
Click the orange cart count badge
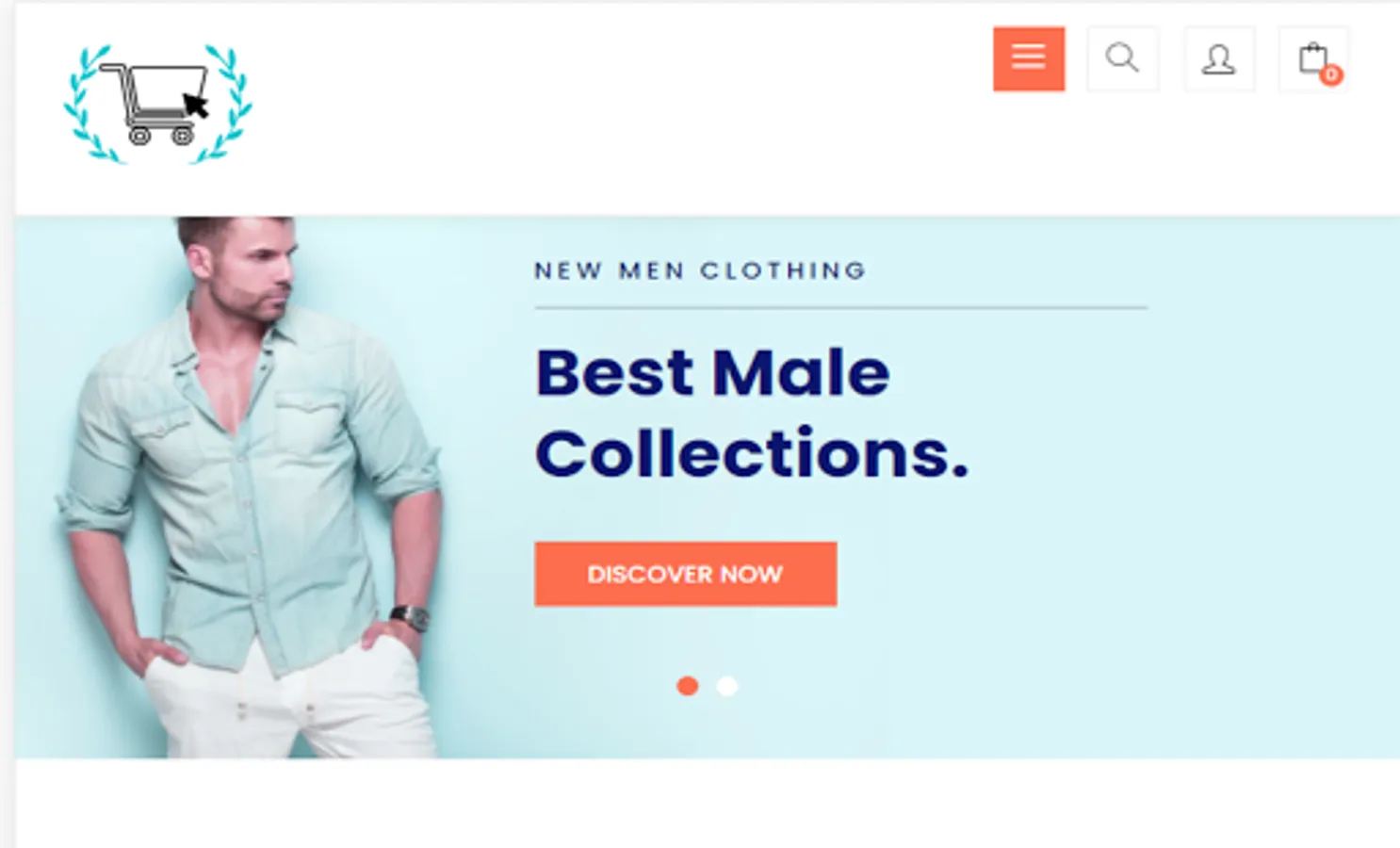[1331, 74]
